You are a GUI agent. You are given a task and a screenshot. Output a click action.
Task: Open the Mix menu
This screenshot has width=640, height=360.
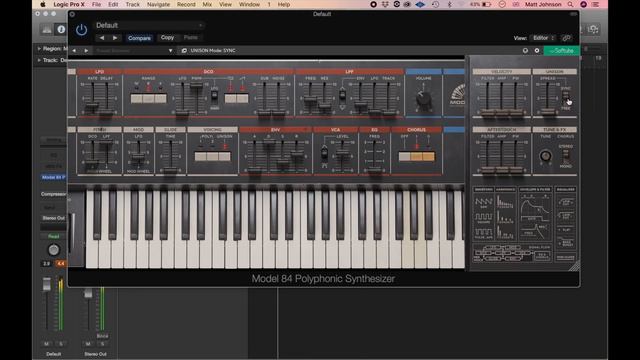tap(207, 4)
